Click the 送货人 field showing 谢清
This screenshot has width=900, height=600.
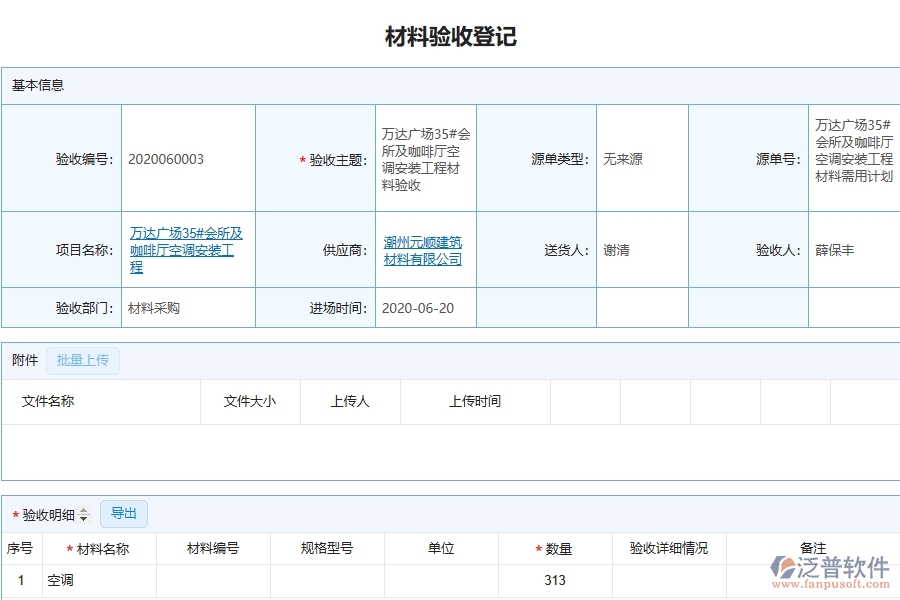[616, 250]
